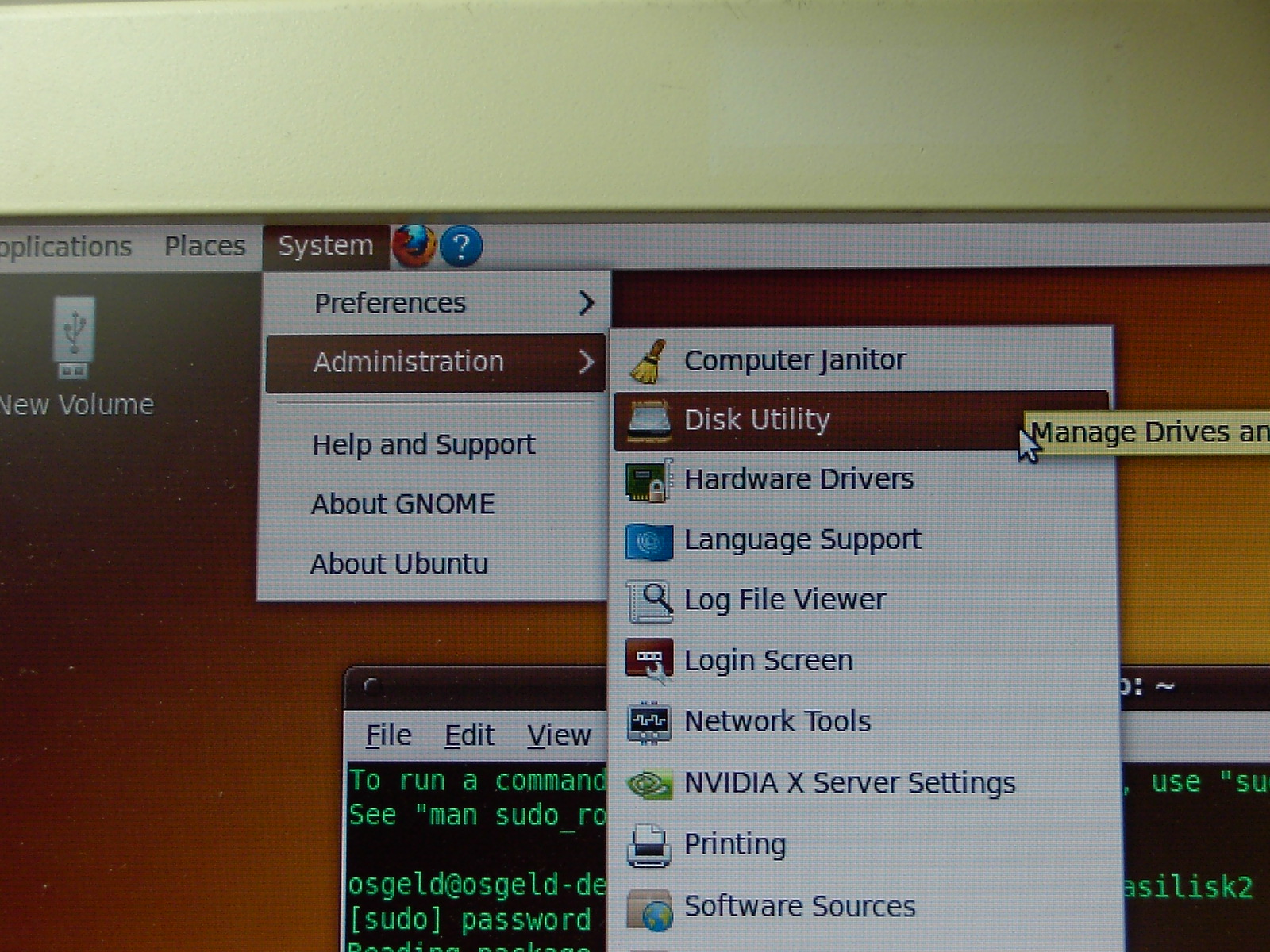The image size is (1270, 952).
Task: Choose About GNOME from System menu
Action: (433, 504)
